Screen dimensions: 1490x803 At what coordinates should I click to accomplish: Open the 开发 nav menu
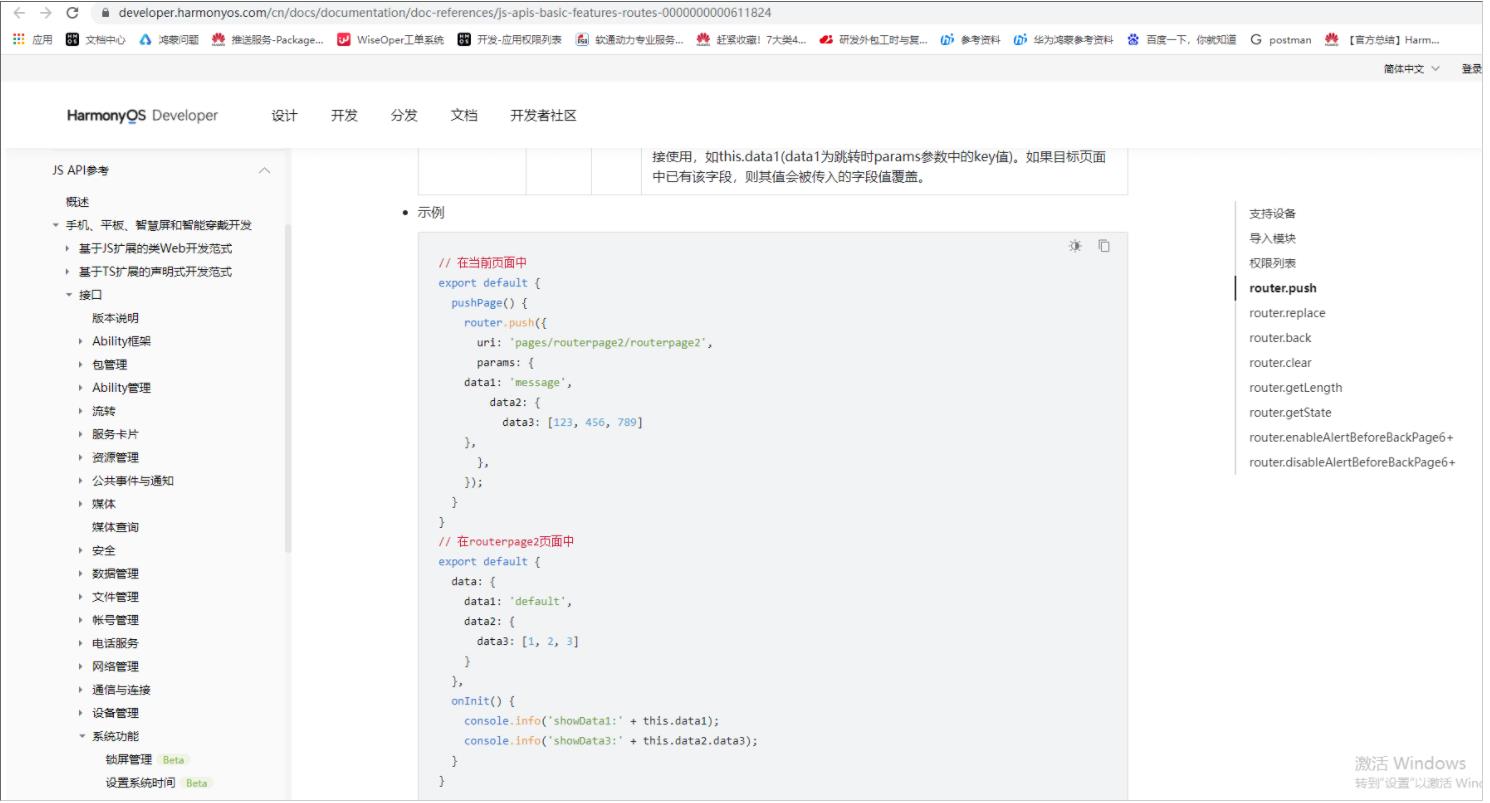344,115
